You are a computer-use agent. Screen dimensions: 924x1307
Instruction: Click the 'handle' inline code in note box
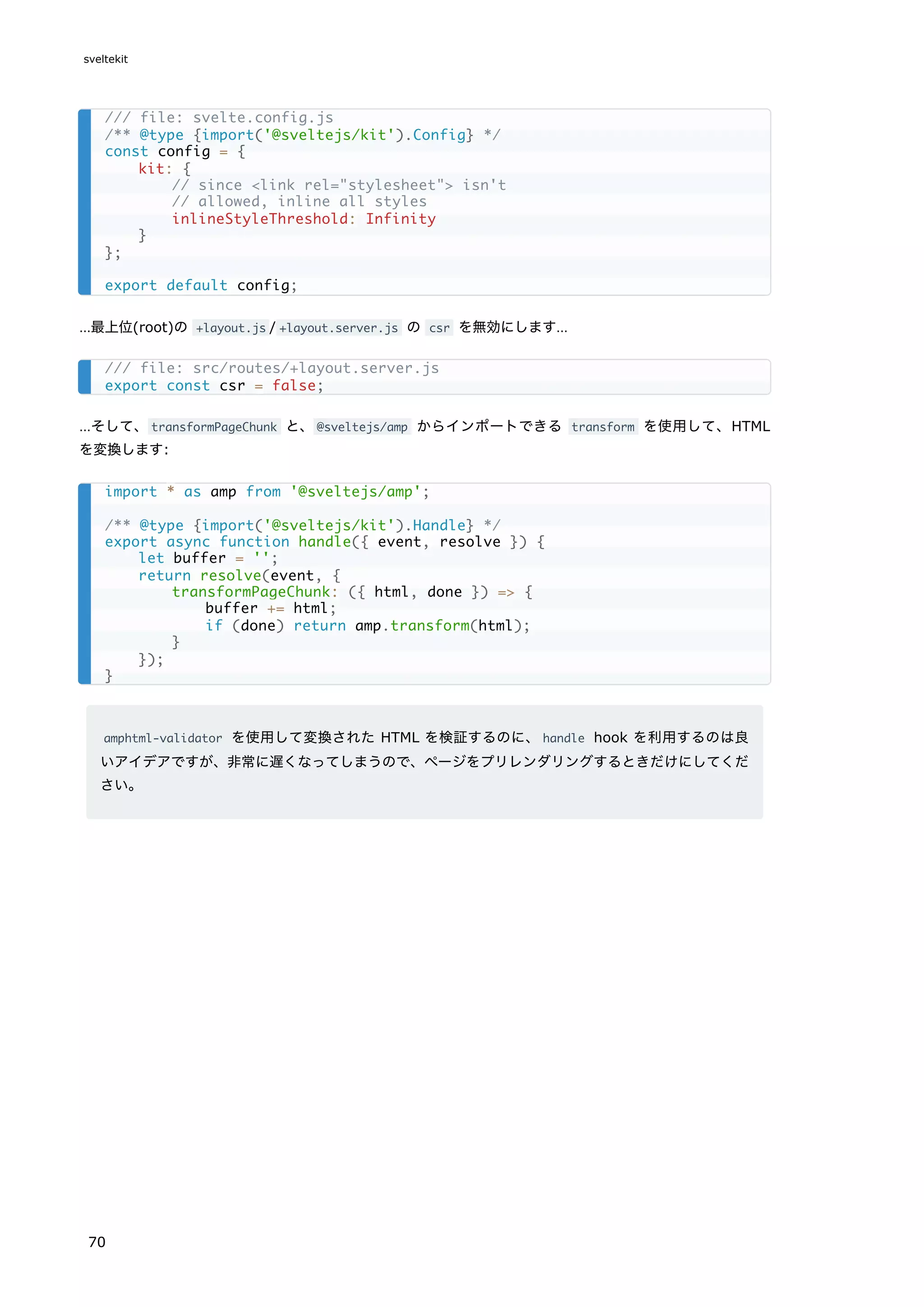563,738
